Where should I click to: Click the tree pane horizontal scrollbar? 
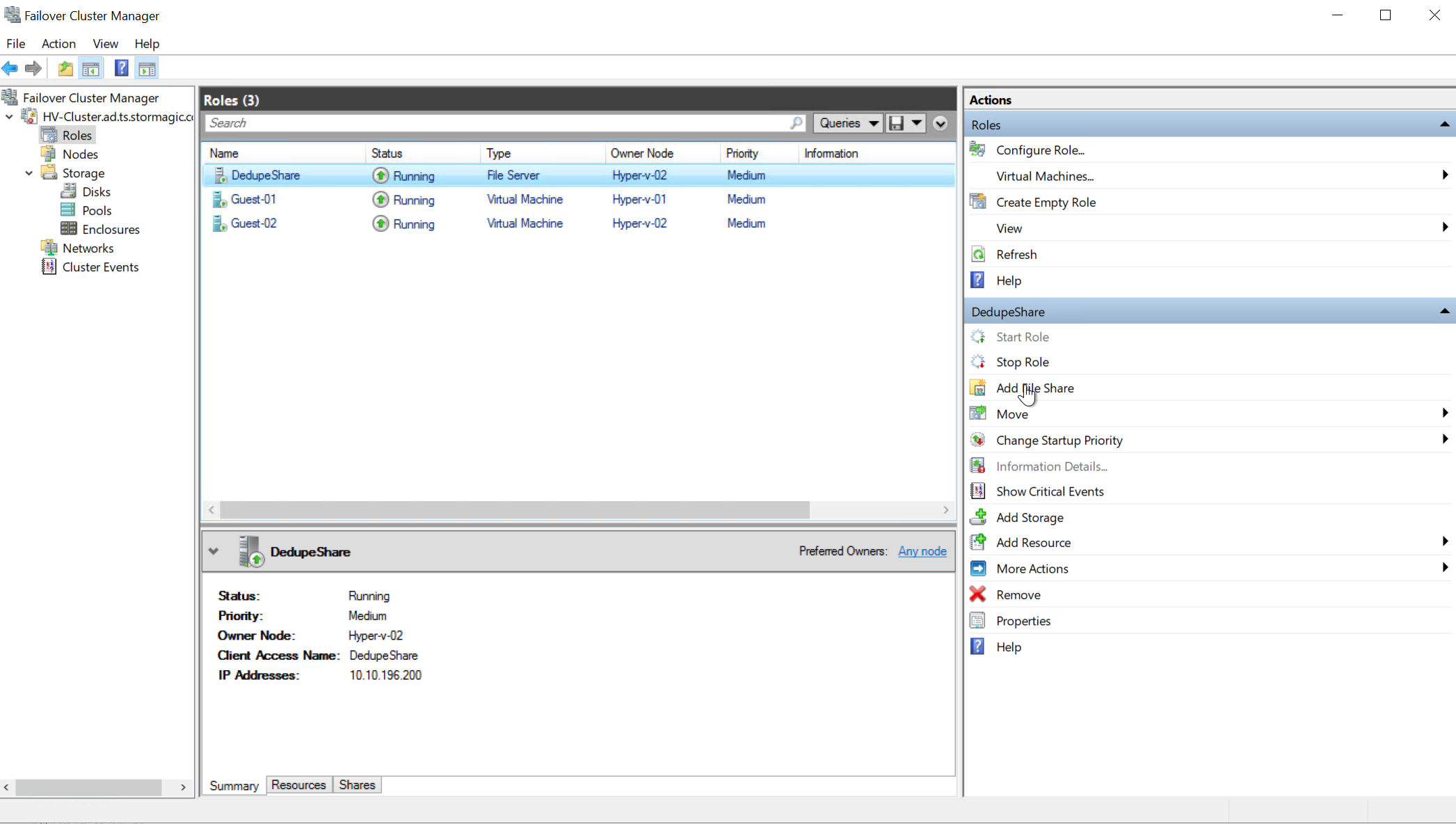tap(88, 787)
